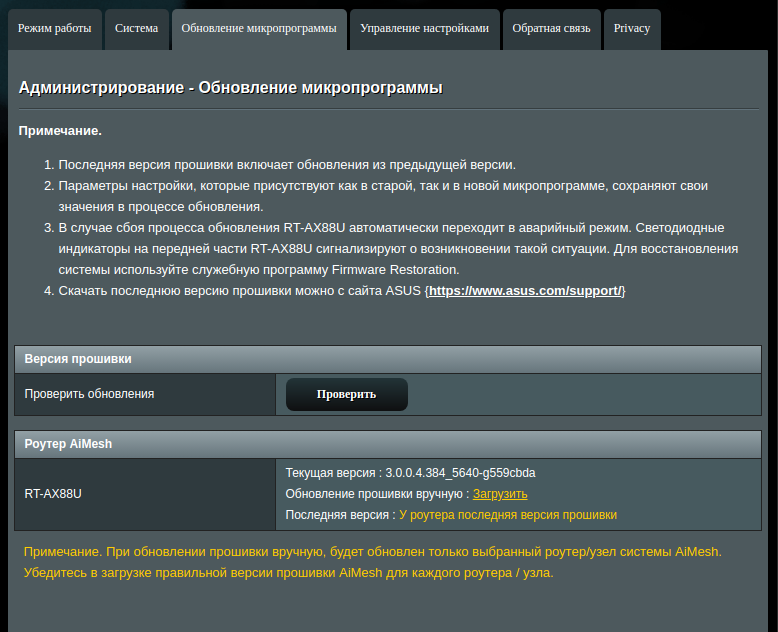Switch to the Privacy tab
The height and width of the screenshot is (632, 778).
click(632, 28)
